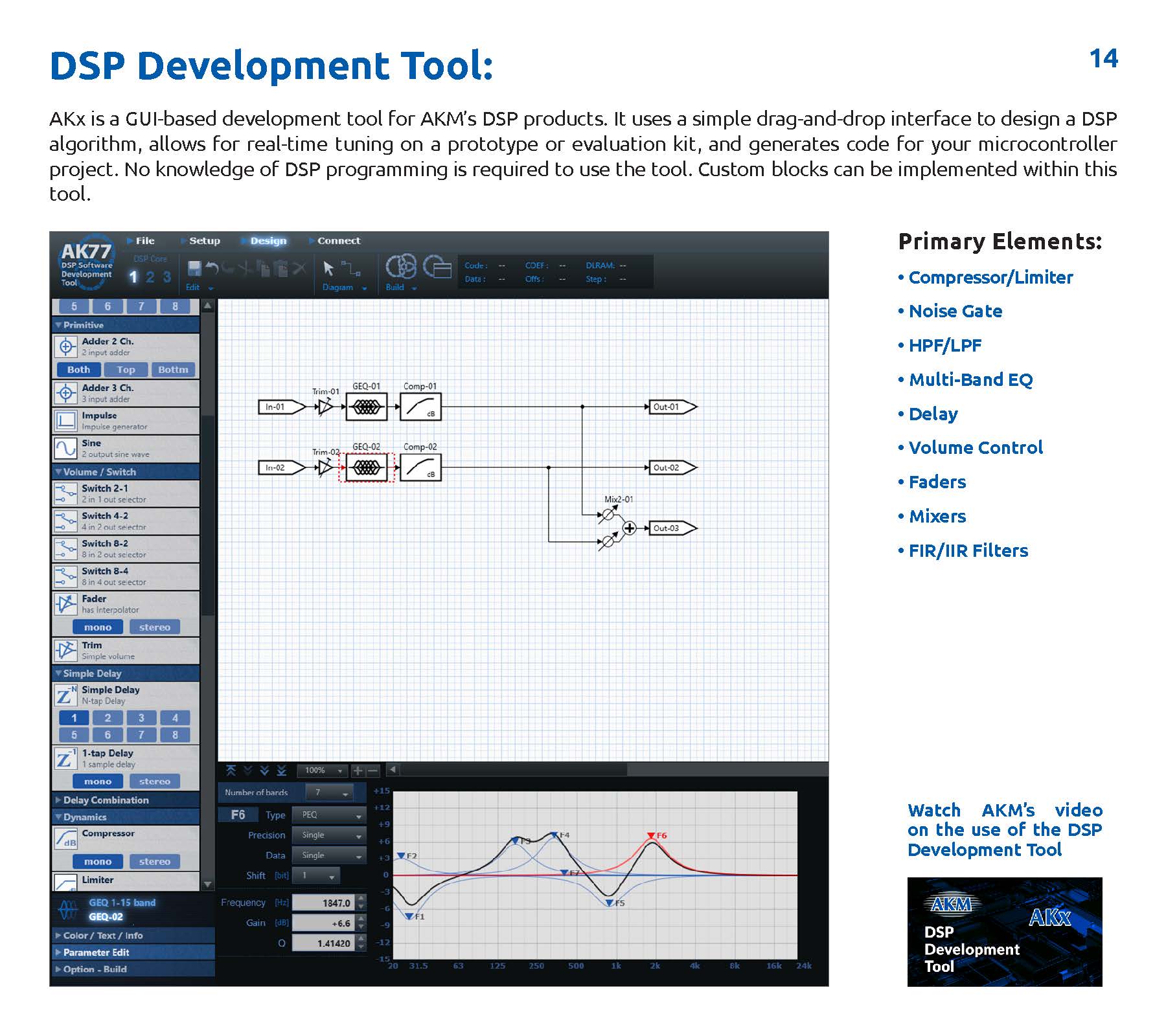
Task: Toggle Fader to stereo mode
Action: (154, 627)
